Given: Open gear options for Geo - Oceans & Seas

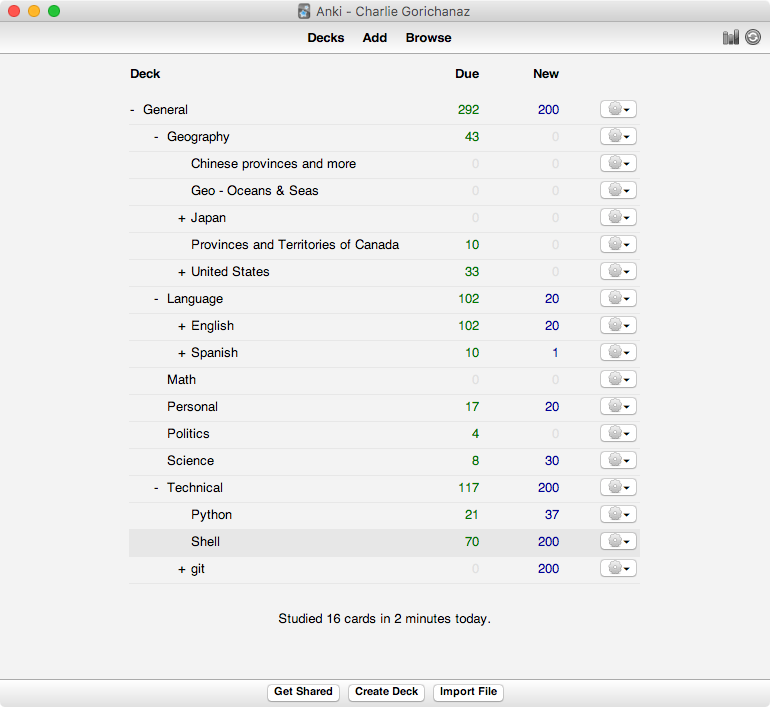Looking at the screenshot, I should [x=618, y=190].
